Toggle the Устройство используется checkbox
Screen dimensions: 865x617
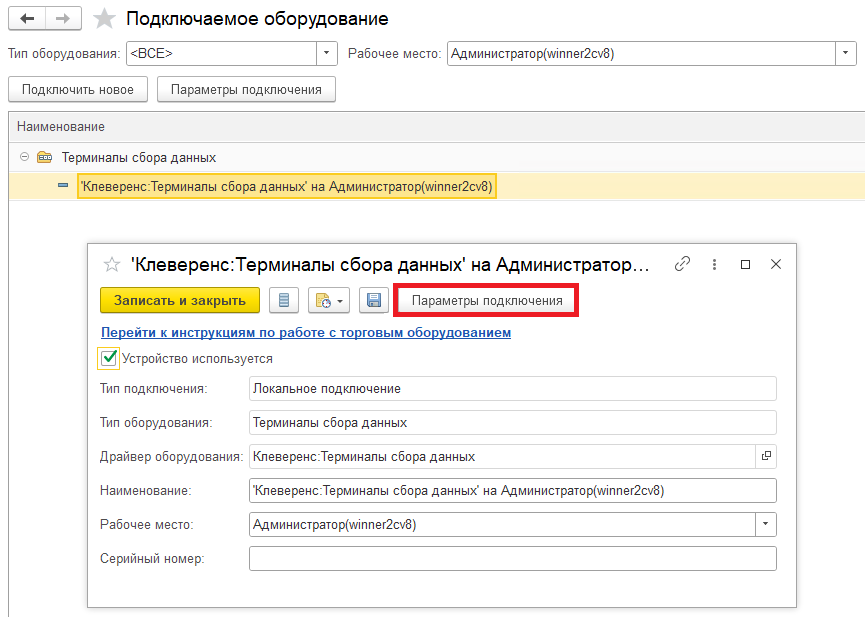(109, 358)
